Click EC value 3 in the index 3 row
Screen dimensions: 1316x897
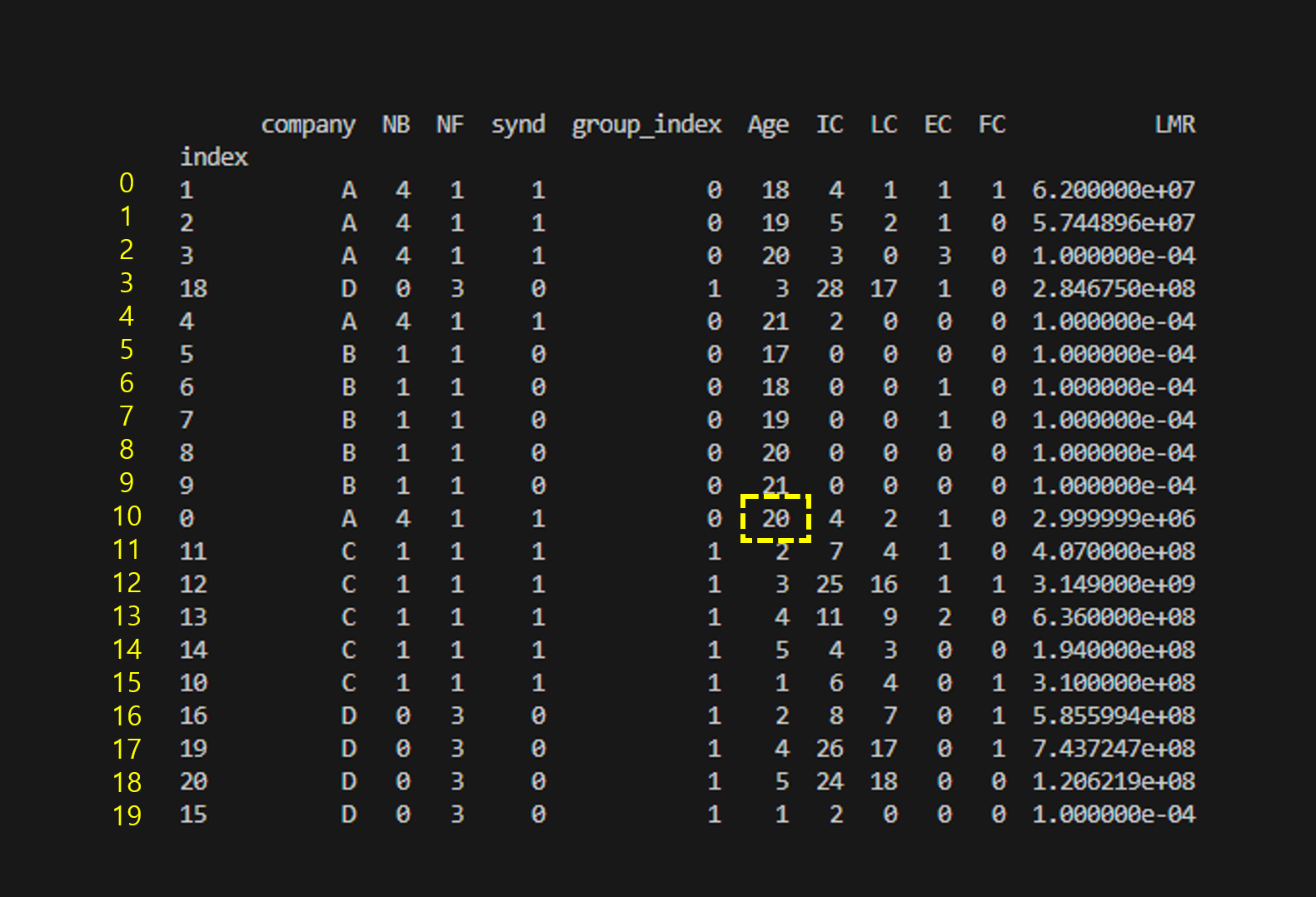click(x=945, y=255)
